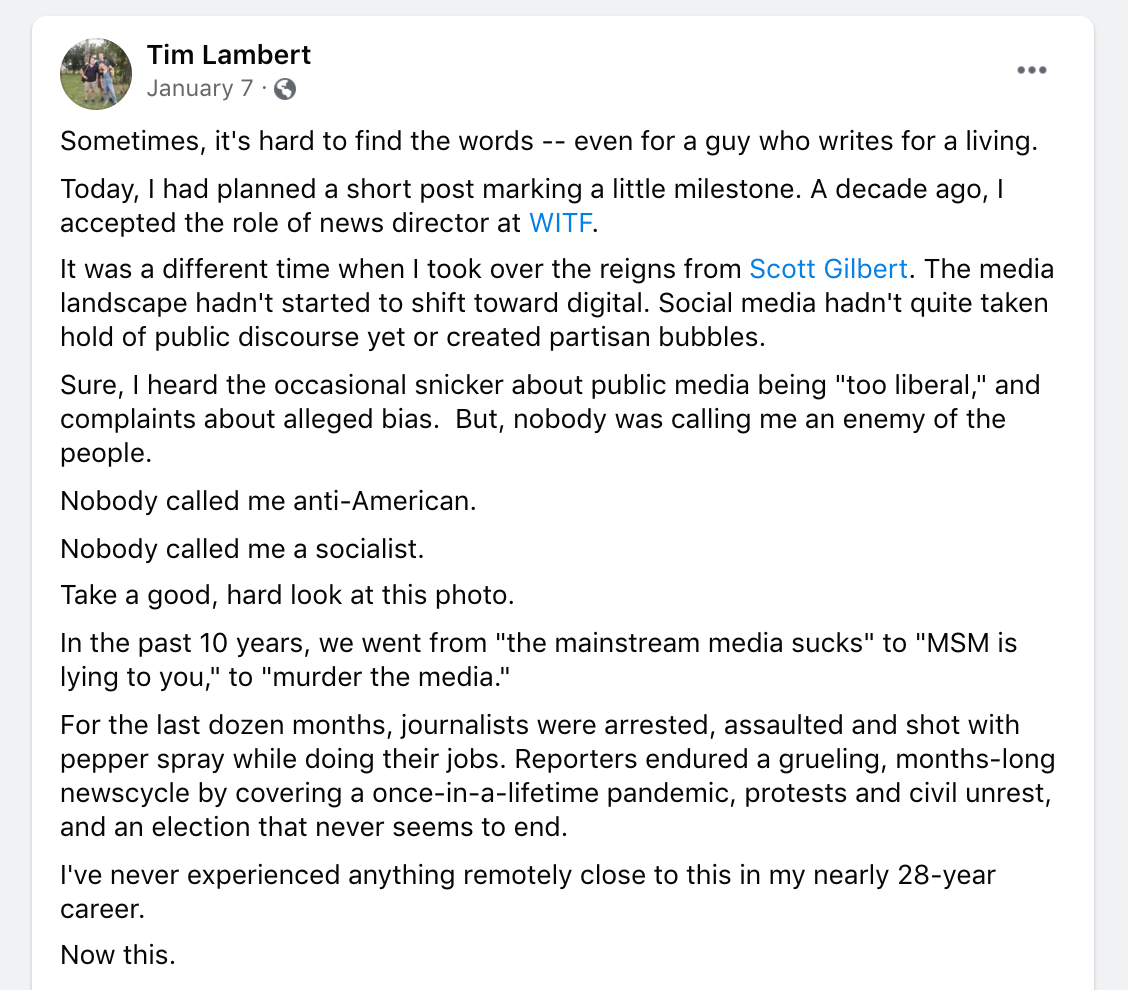Open the Tim Lambert profile name link
Image resolution: width=1128 pixels, height=990 pixels.
pyautogui.click(x=229, y=55)
